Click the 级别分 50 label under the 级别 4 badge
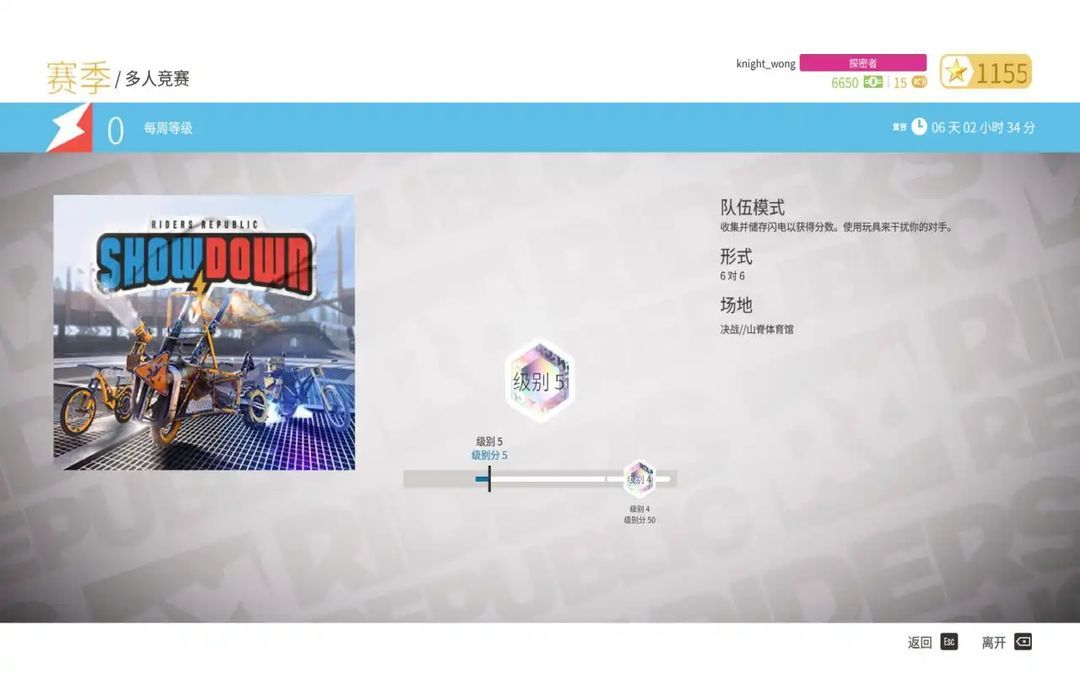 639,520
